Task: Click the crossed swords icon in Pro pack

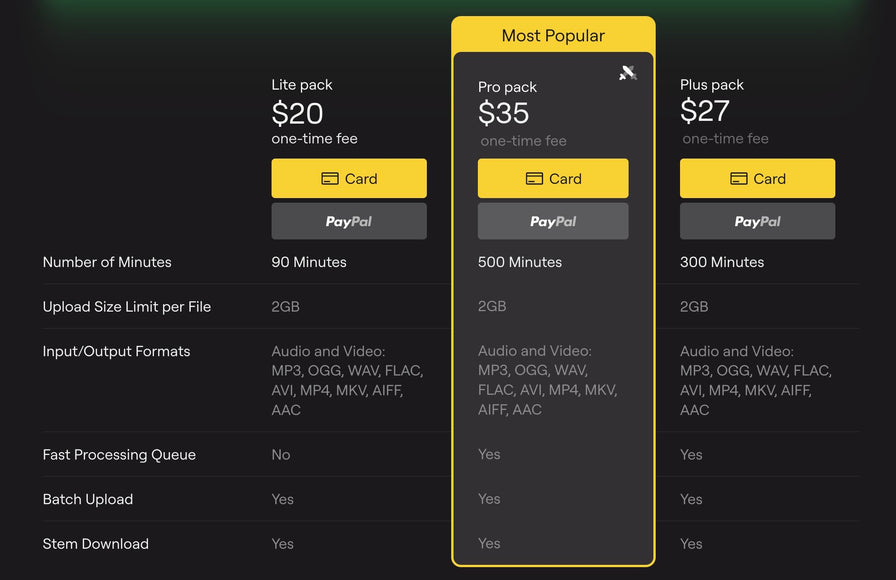Action: [x=628, y=73]
